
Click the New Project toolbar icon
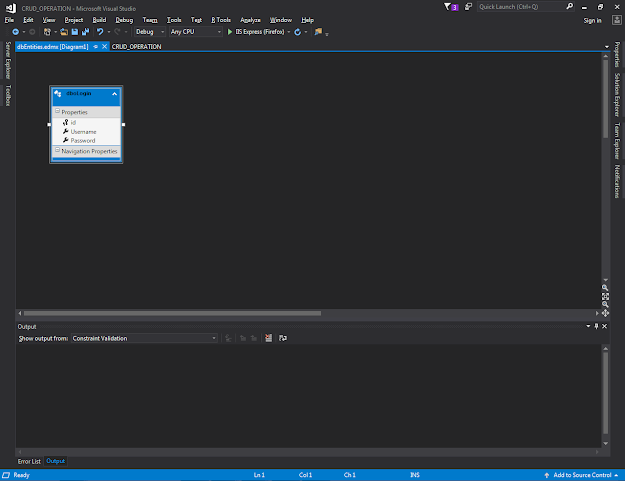tap(47, 32)
